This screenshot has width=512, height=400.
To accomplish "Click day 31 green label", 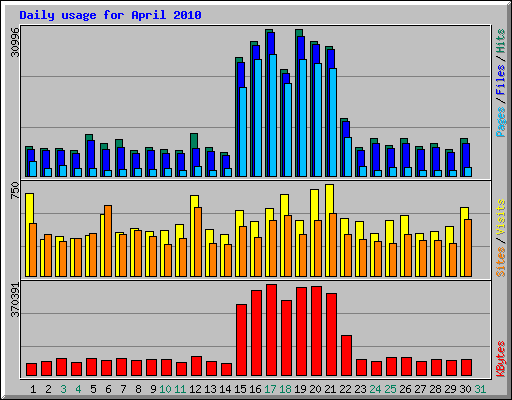I will tap(480, 389).
